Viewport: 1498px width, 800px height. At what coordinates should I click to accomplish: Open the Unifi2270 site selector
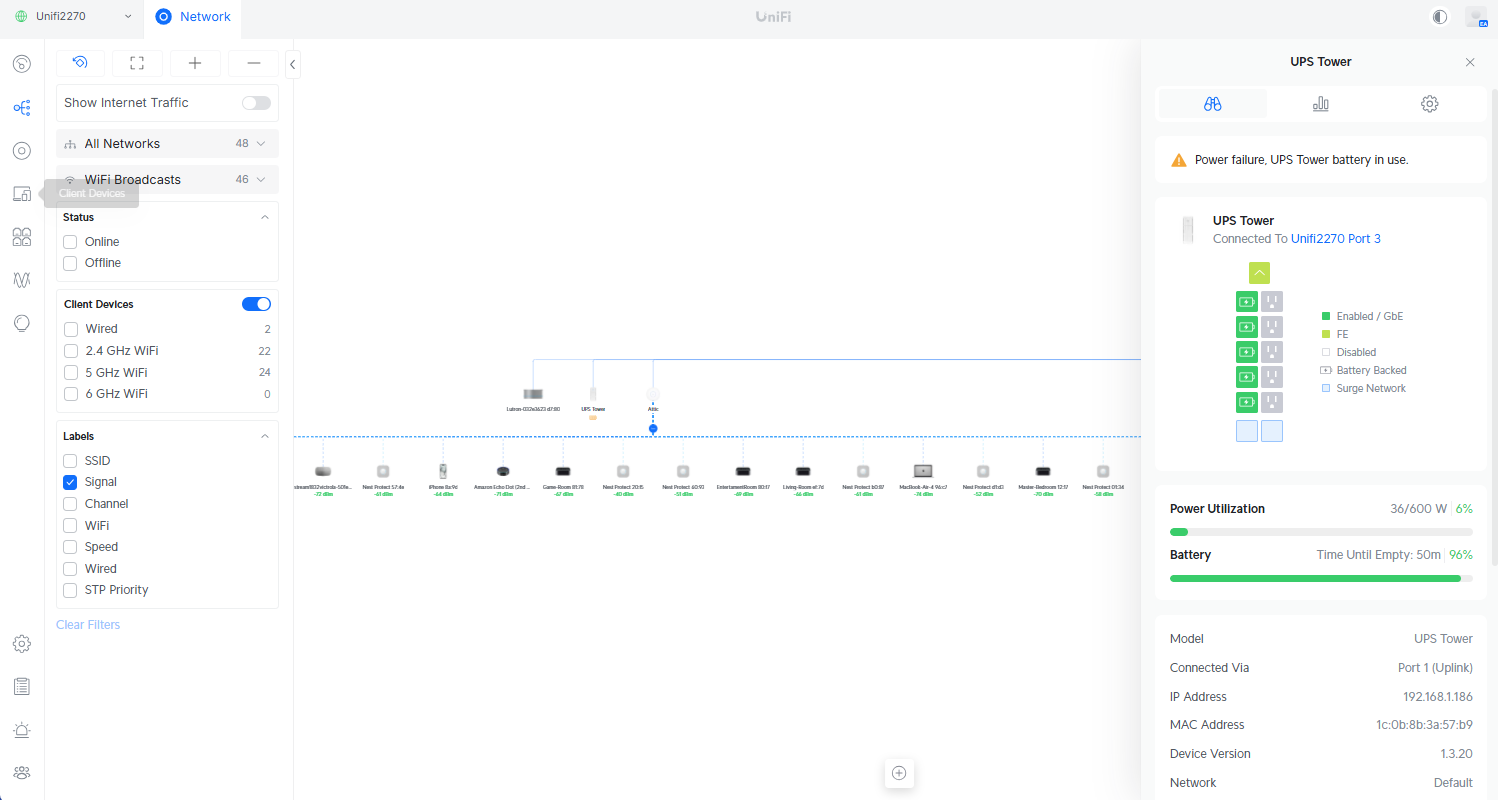pos(73,17)
